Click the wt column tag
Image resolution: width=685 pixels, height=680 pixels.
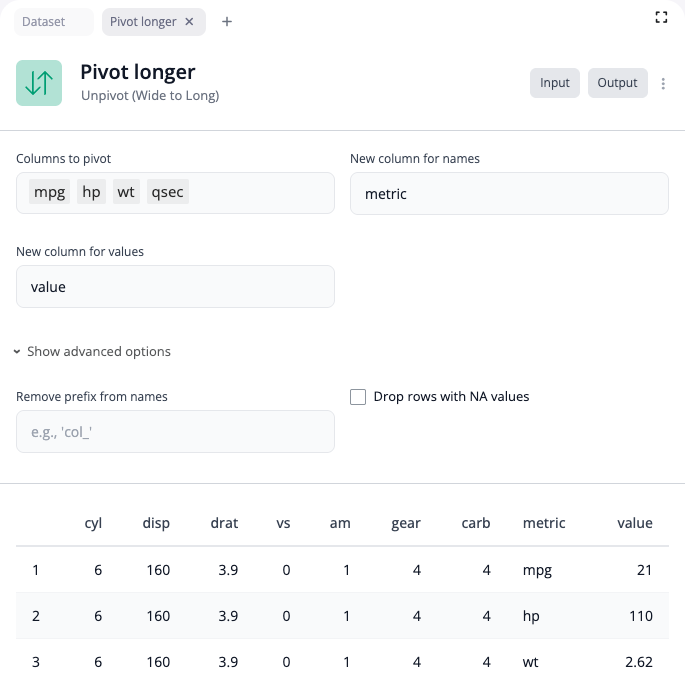click(x=125, y=193)
